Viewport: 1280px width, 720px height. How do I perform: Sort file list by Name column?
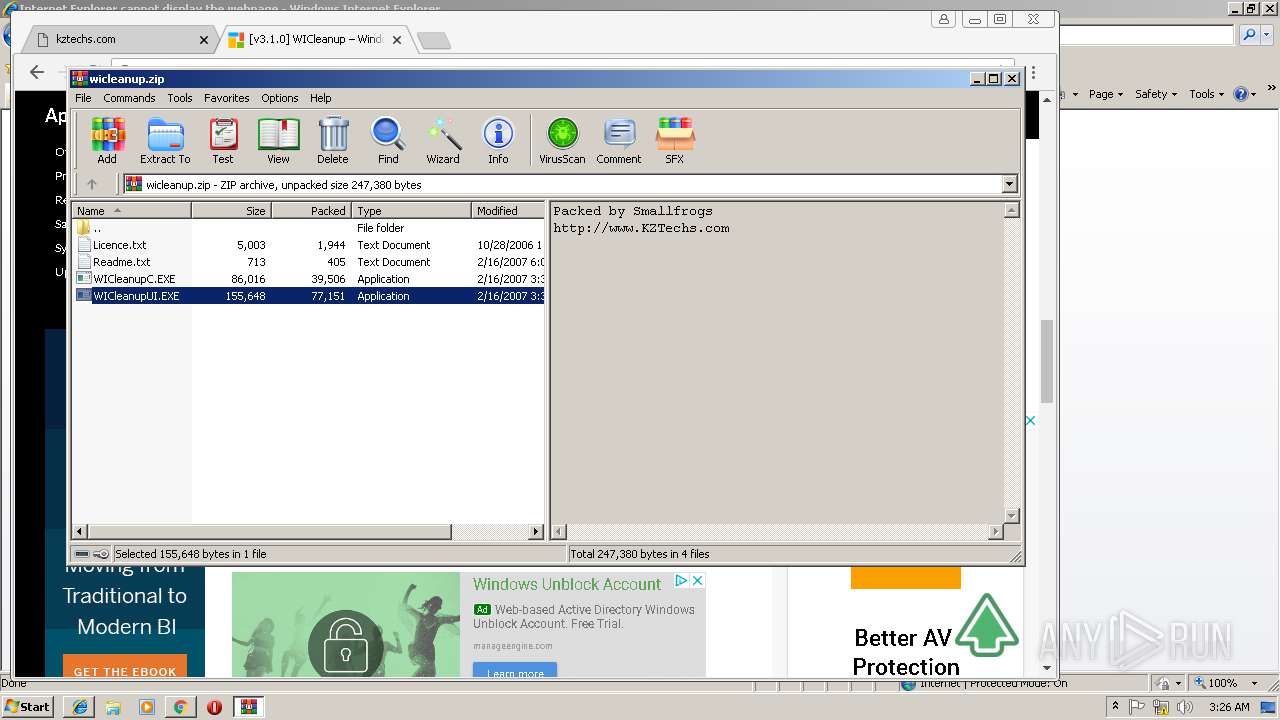coord(131,211)
